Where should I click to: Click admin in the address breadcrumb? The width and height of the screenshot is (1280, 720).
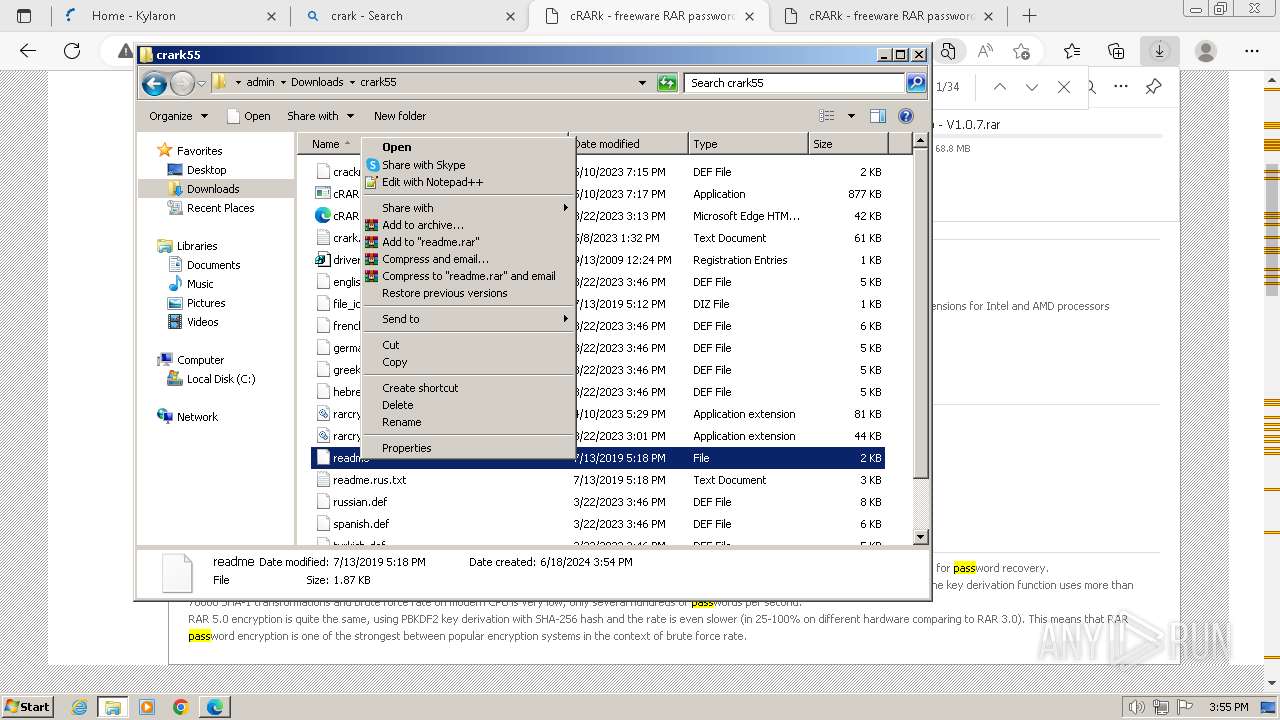pyautogui.click(x=260, y=83)
